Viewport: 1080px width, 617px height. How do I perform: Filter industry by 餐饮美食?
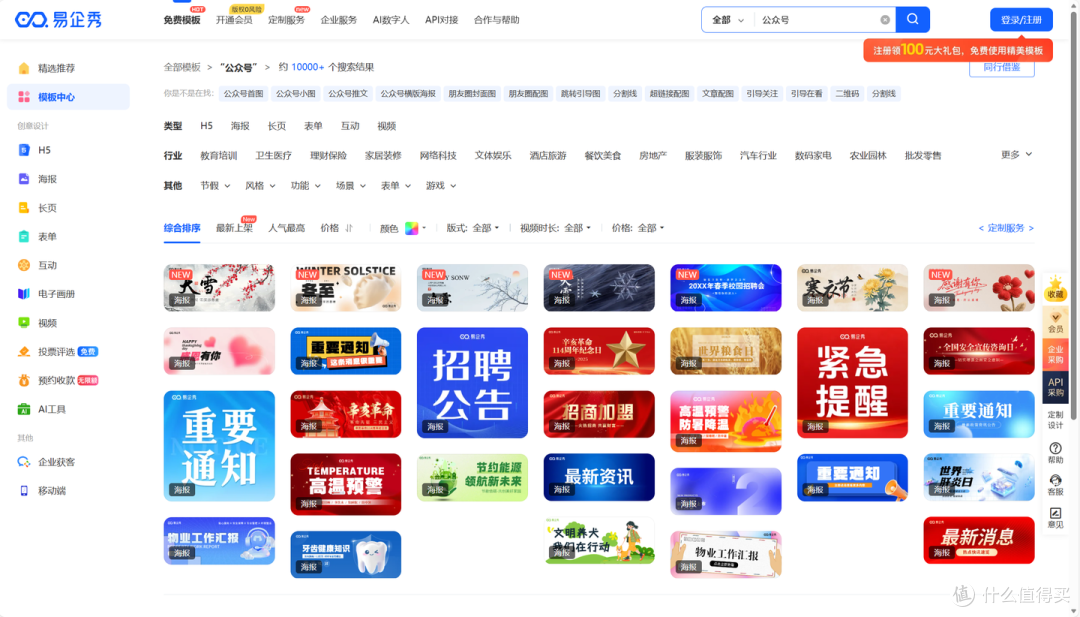click(x=603, y=156)
